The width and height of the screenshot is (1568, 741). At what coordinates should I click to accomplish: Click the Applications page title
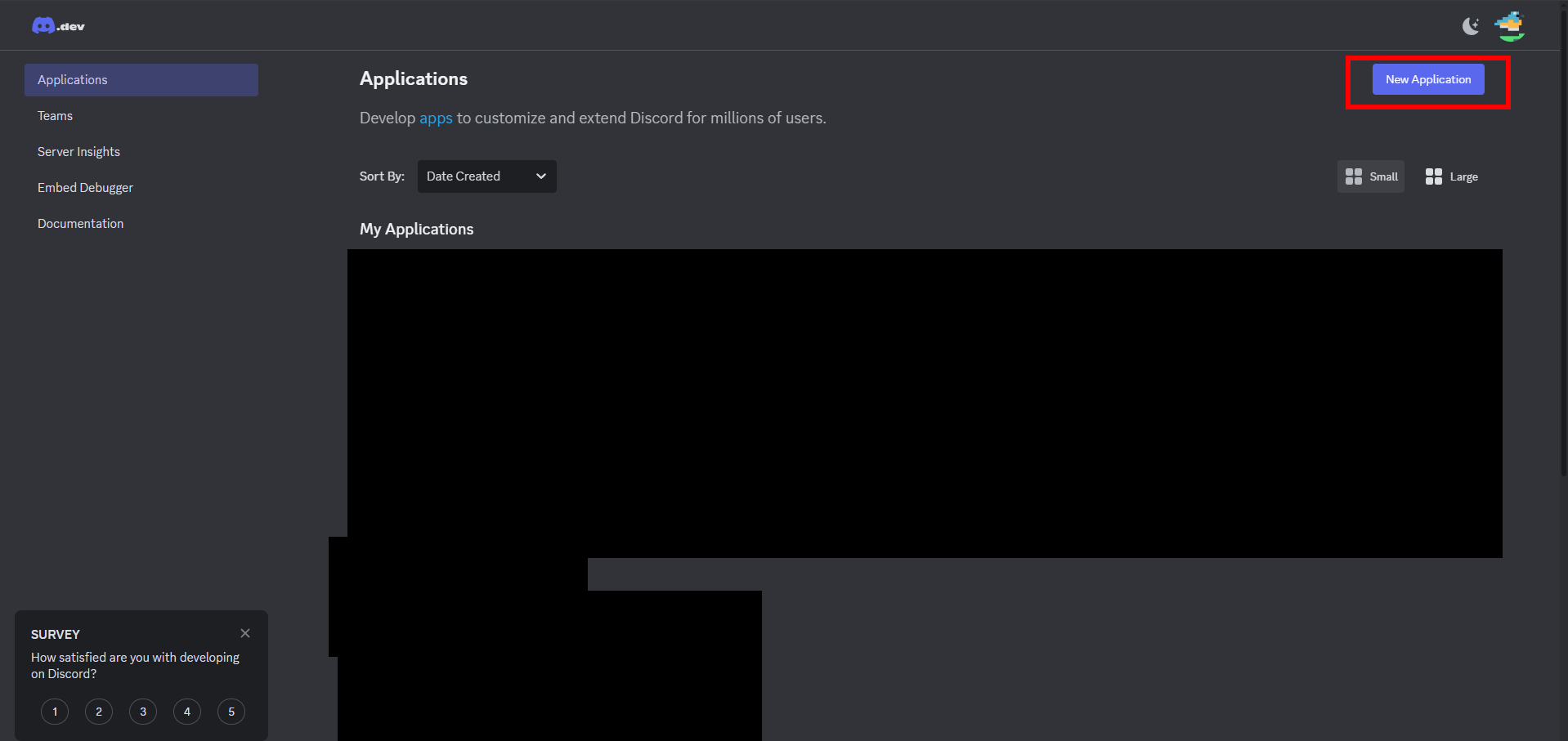[414, 79]
